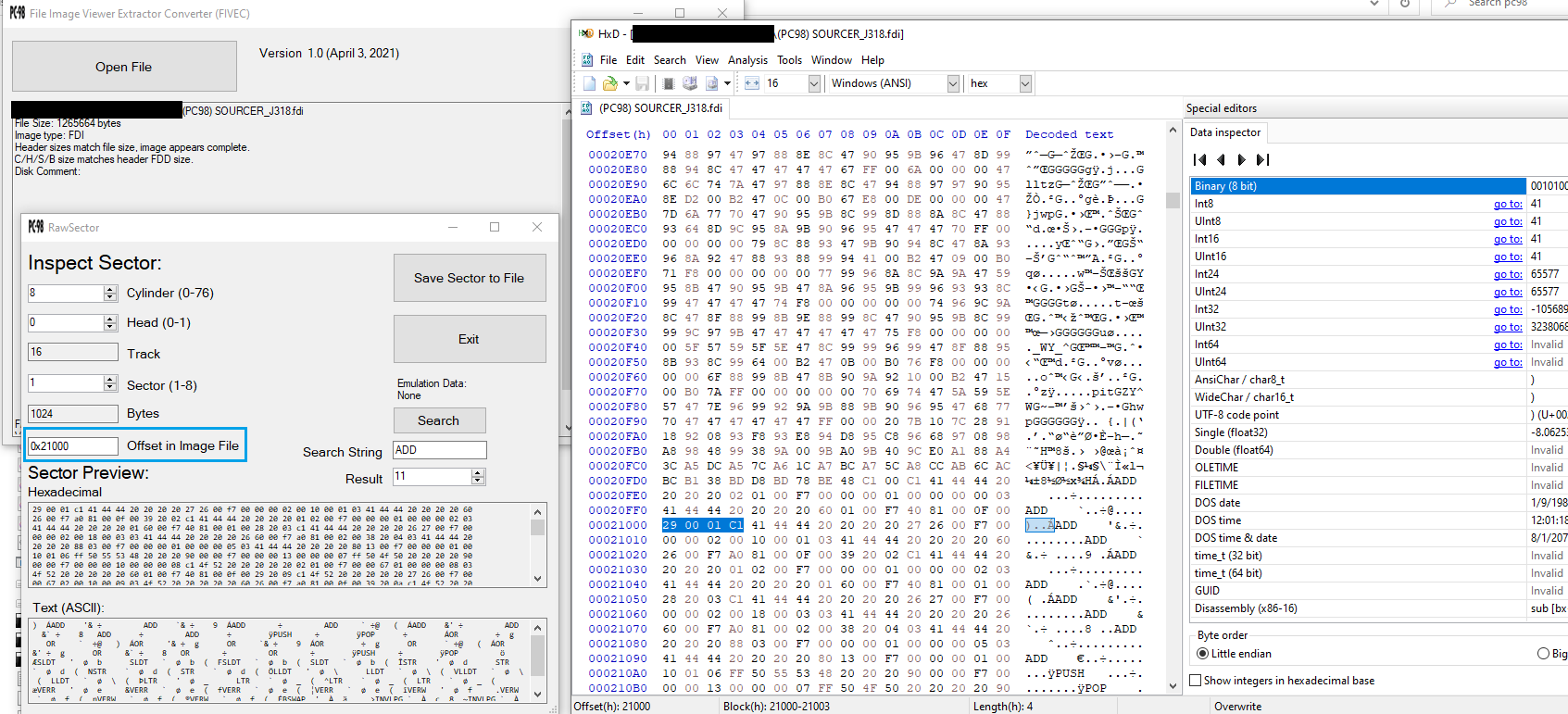The height and width of the screenshot is (714, 1568).
Task: Click the RawSector window PC98 icon
Action: (x=36, y=227)
